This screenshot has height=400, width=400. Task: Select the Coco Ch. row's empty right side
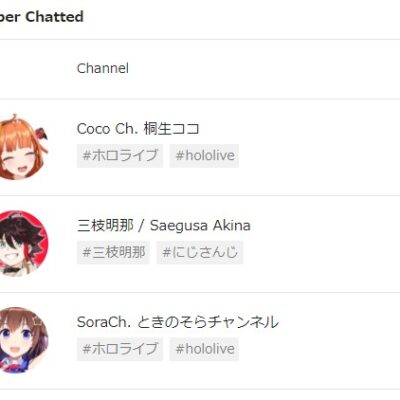pyautogui.click(x=320, y=147)
